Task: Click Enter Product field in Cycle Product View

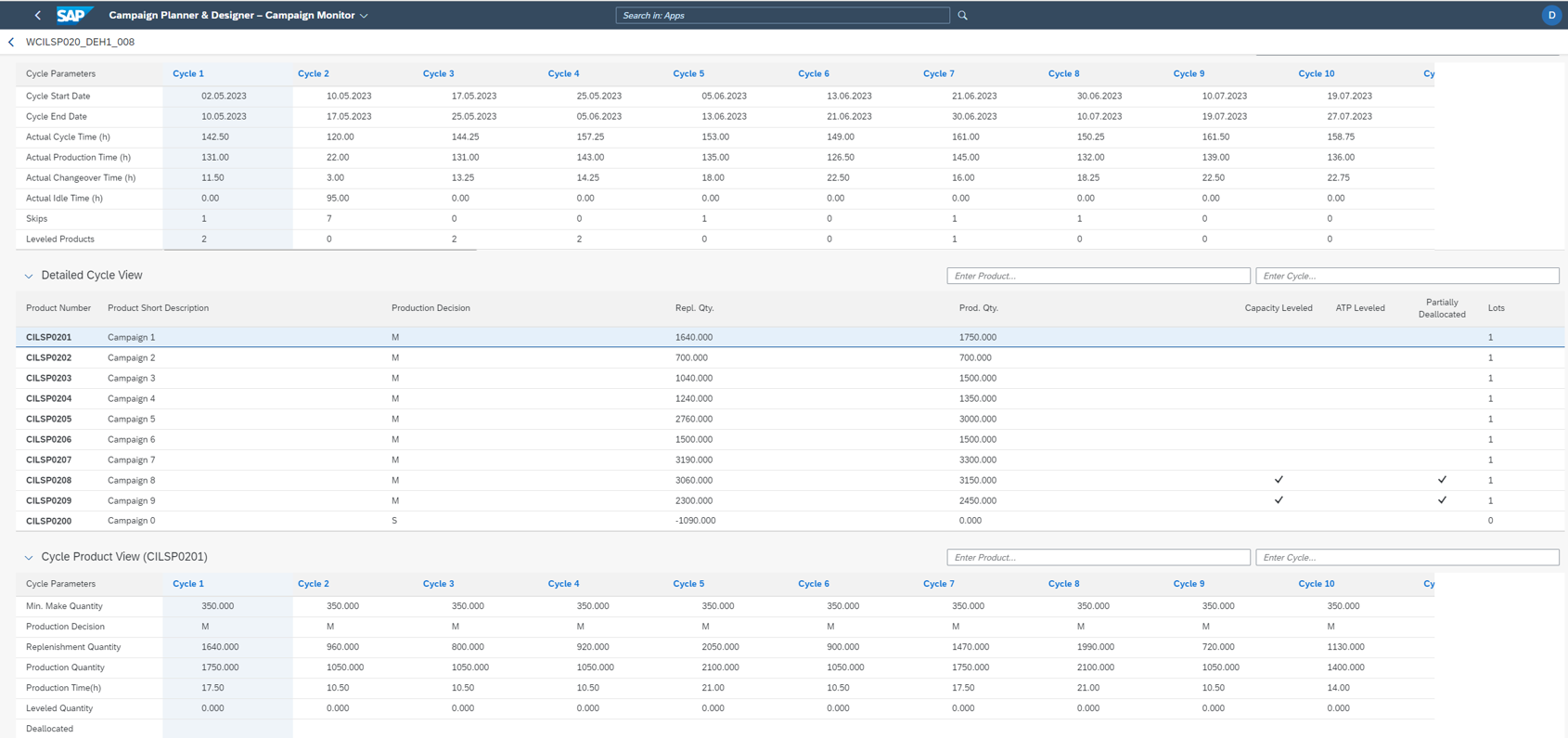Action: 1099,557
